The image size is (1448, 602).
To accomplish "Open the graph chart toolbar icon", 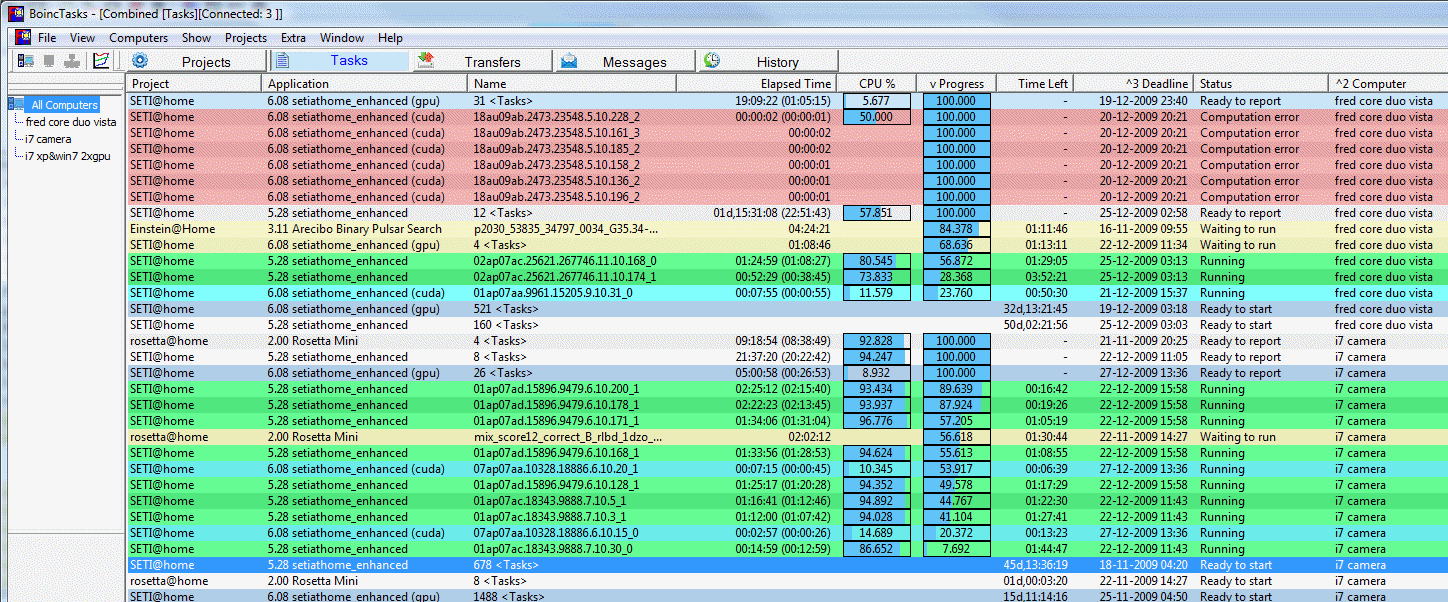I will click(101, 61).
